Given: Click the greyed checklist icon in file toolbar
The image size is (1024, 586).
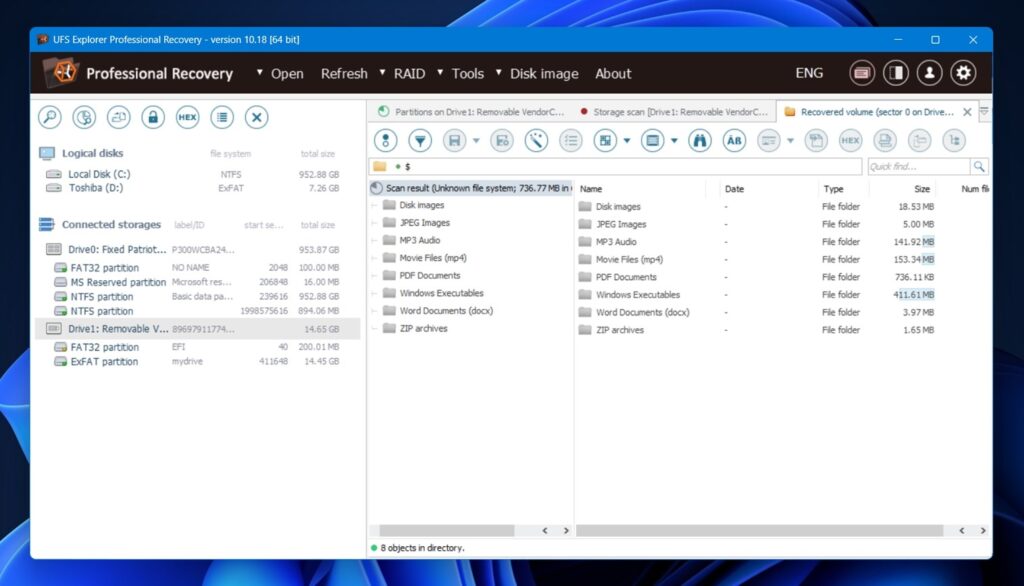Looking at the screenshot, I should pyautogui.click(x=571, y=140).
